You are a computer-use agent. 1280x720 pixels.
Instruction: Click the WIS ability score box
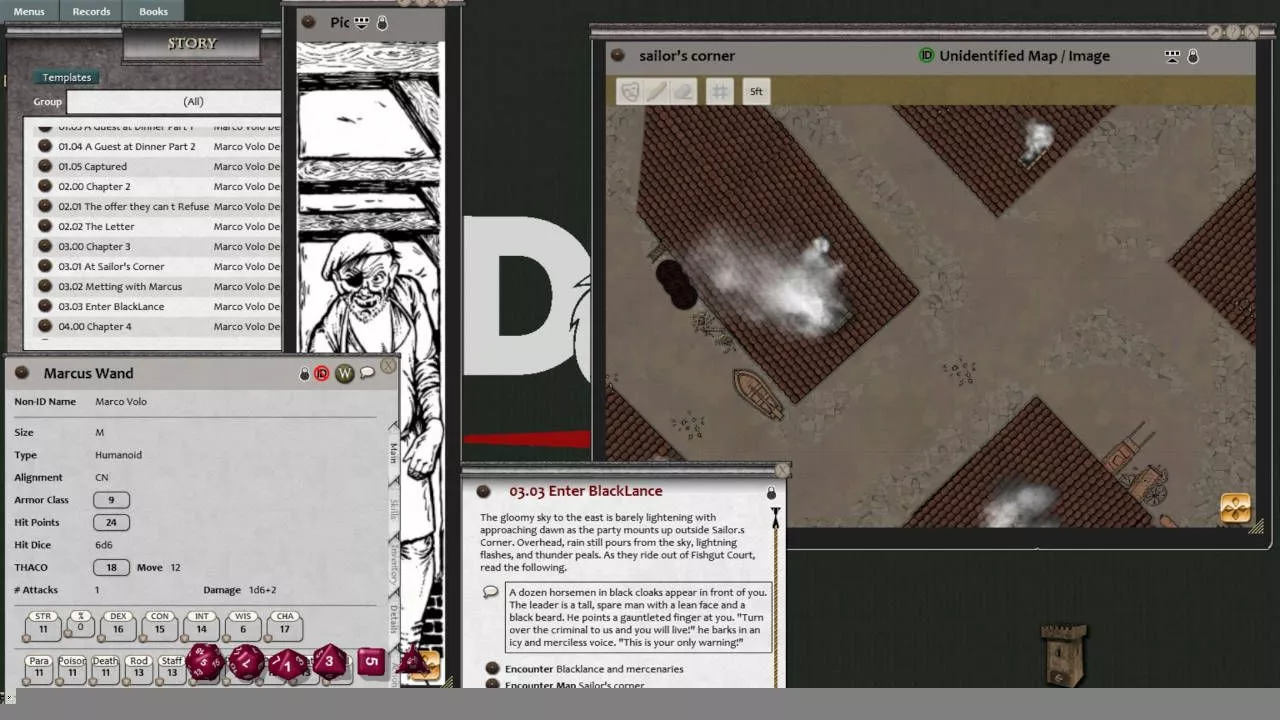tap(243, 626)
